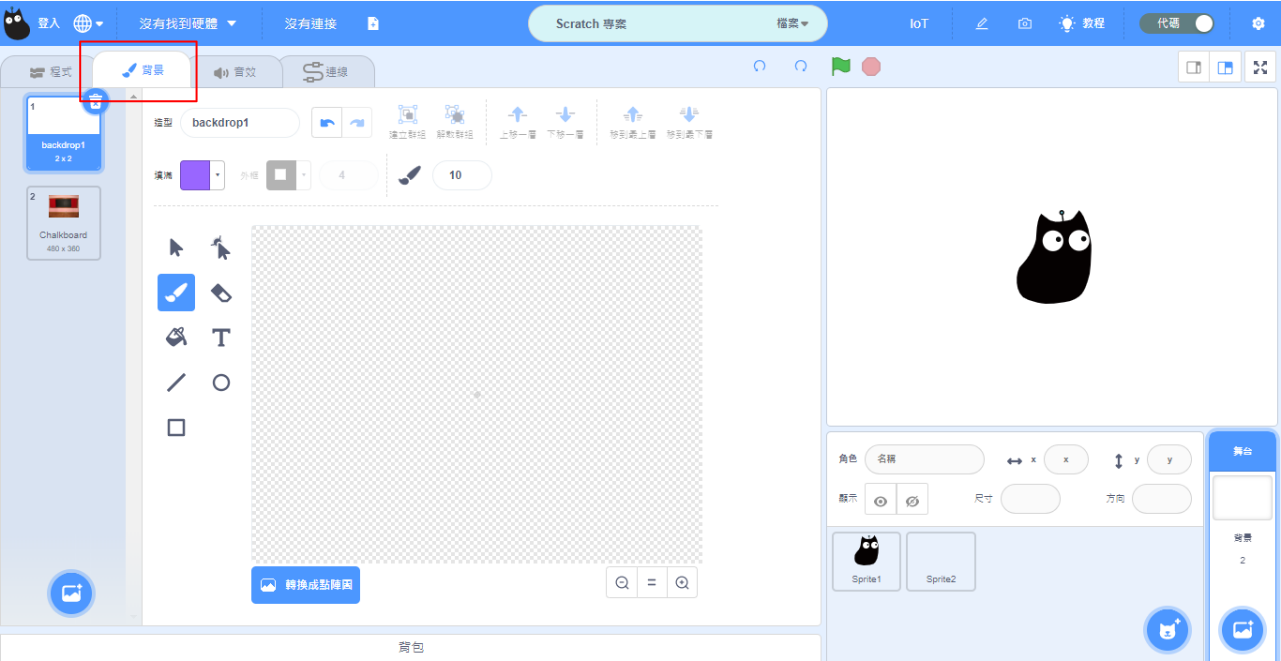Select the arrow Select tool
The image size is (1281, 661).
click(176, 248)
